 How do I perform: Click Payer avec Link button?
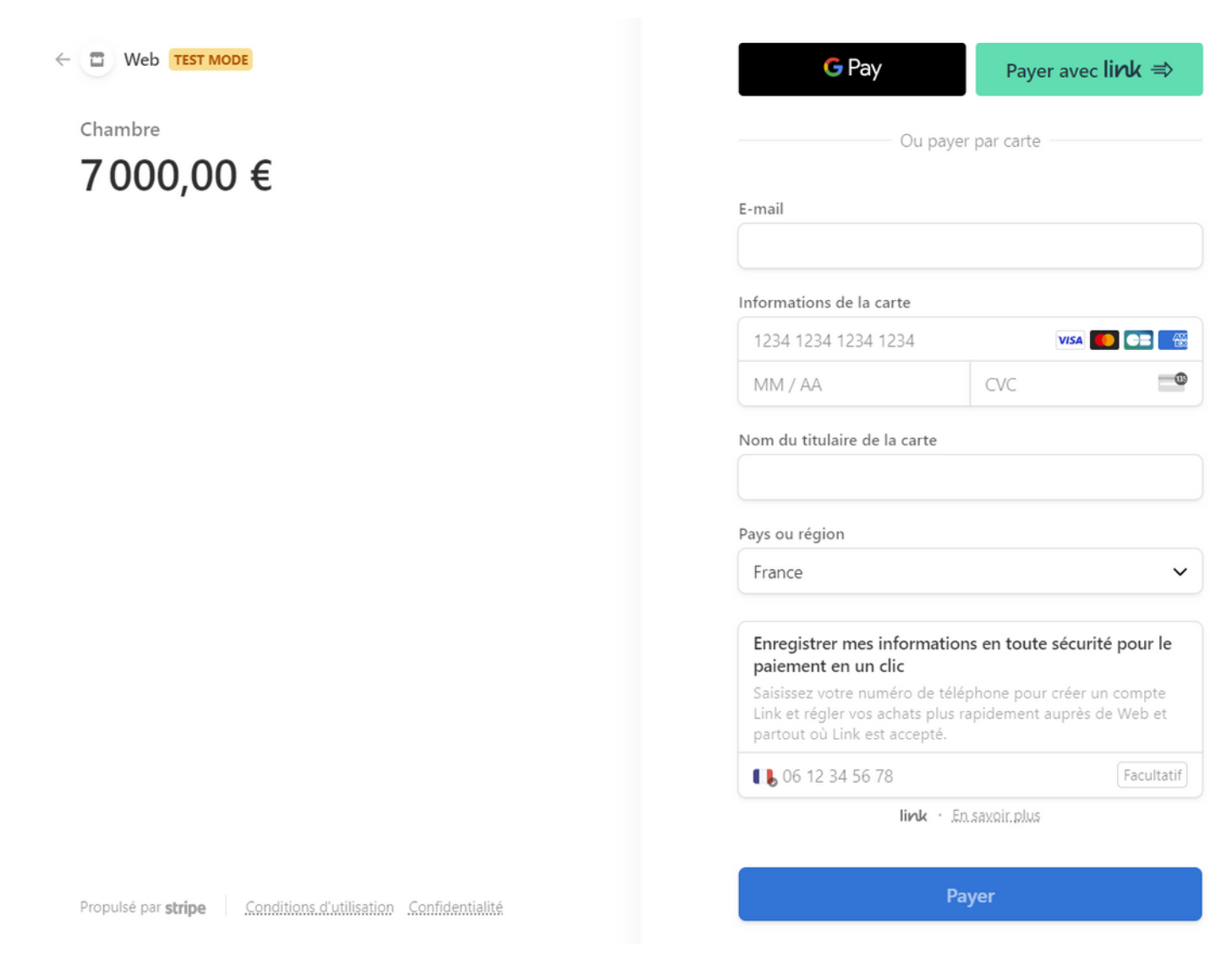pyautogui.click(x=1088, y=69)
